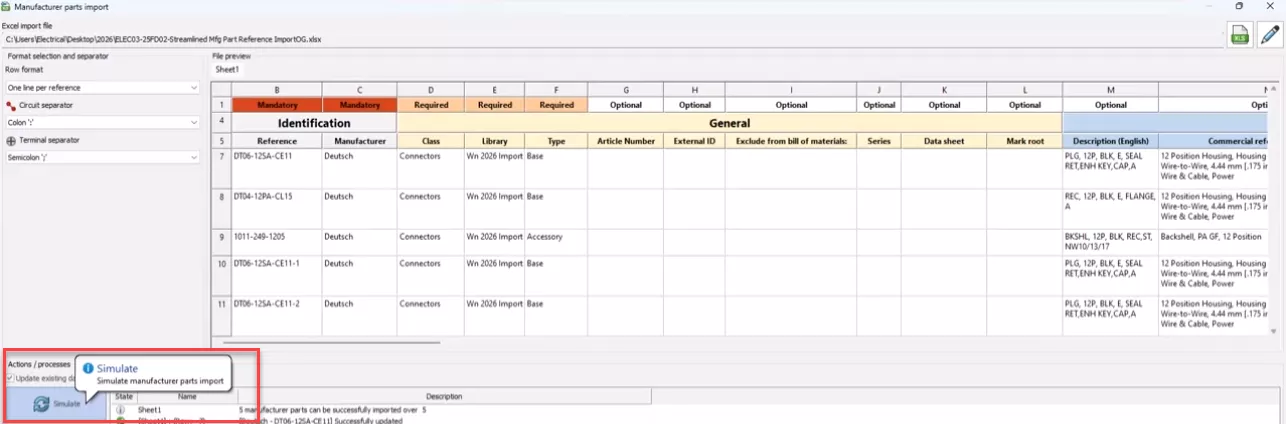
Task: Select column B header
Action: pos(277,90)
